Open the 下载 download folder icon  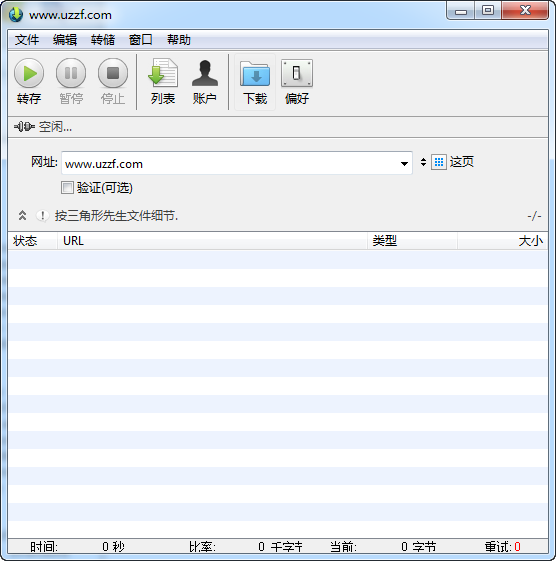pos(255,82)
